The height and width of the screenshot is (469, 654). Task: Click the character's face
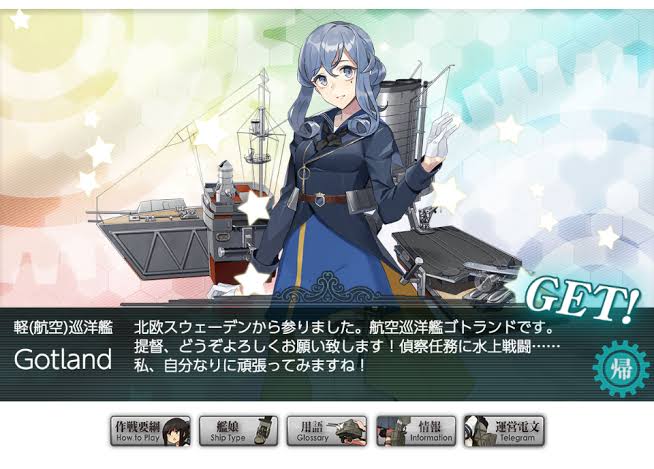(x=336, y=81)
